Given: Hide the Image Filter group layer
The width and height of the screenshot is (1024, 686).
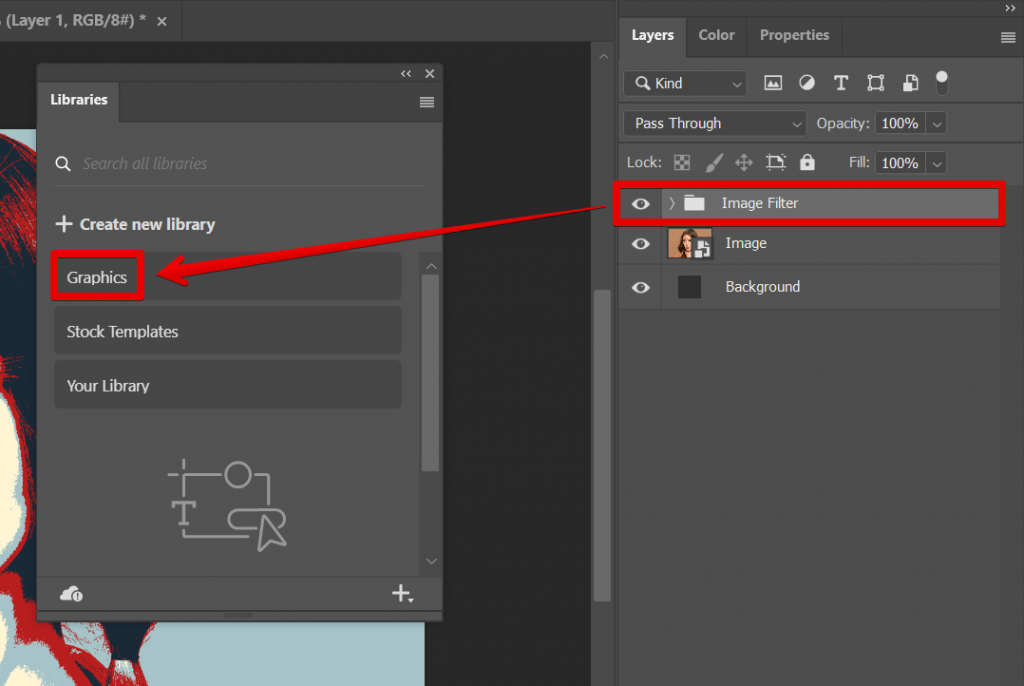Looking at the screenshot, I should coord(641,204).
